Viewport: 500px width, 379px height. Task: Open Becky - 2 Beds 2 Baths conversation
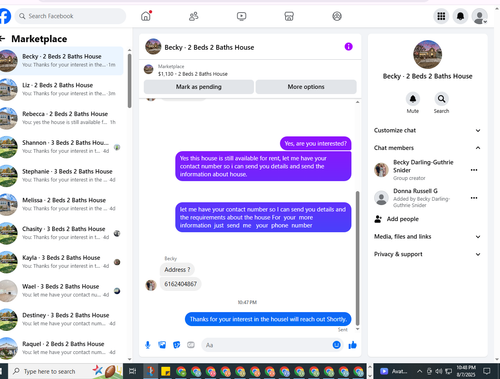[x=62, y=61]
